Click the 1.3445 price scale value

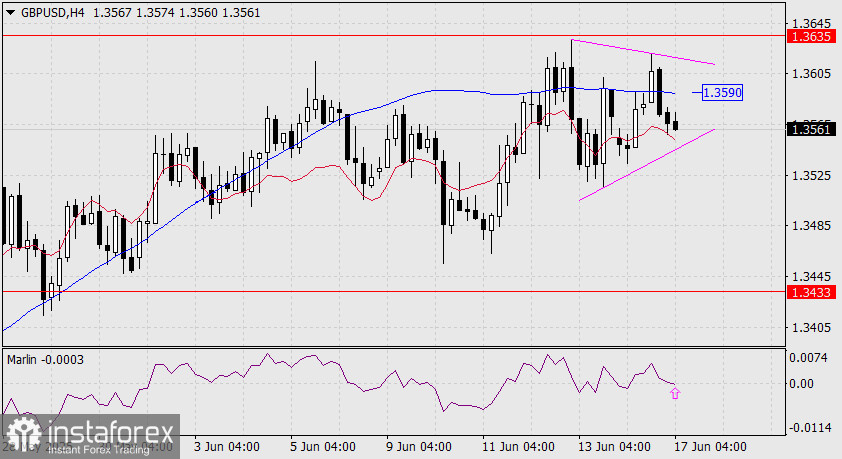tap(811, 276)
